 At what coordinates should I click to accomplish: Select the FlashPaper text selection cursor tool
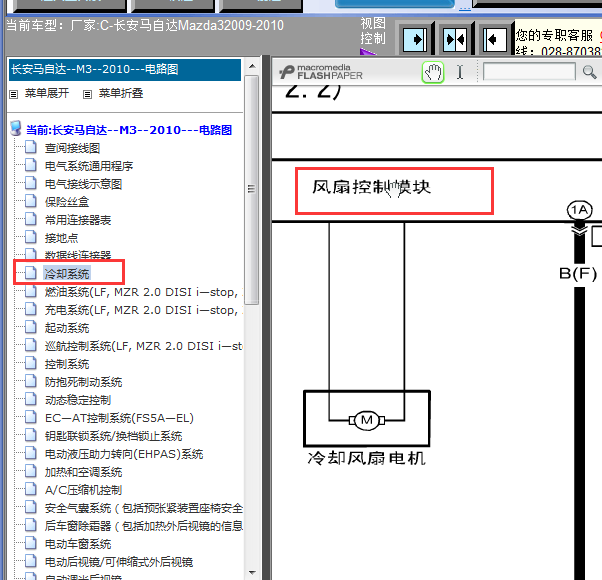460,72
